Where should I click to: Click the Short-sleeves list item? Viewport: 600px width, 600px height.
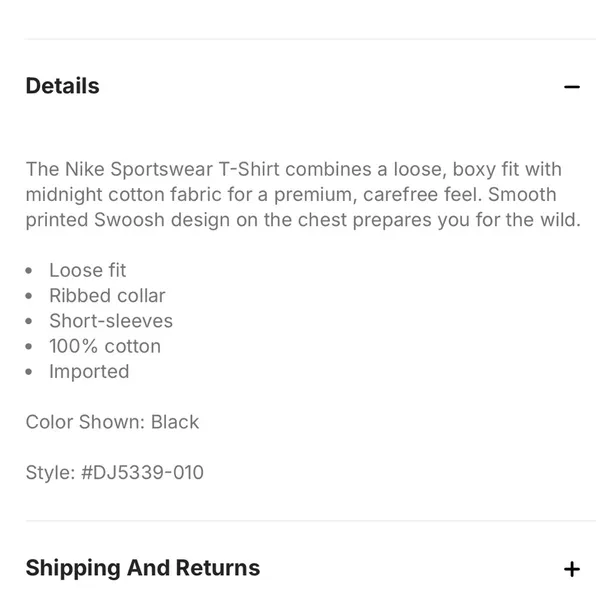tap(111, 321)
